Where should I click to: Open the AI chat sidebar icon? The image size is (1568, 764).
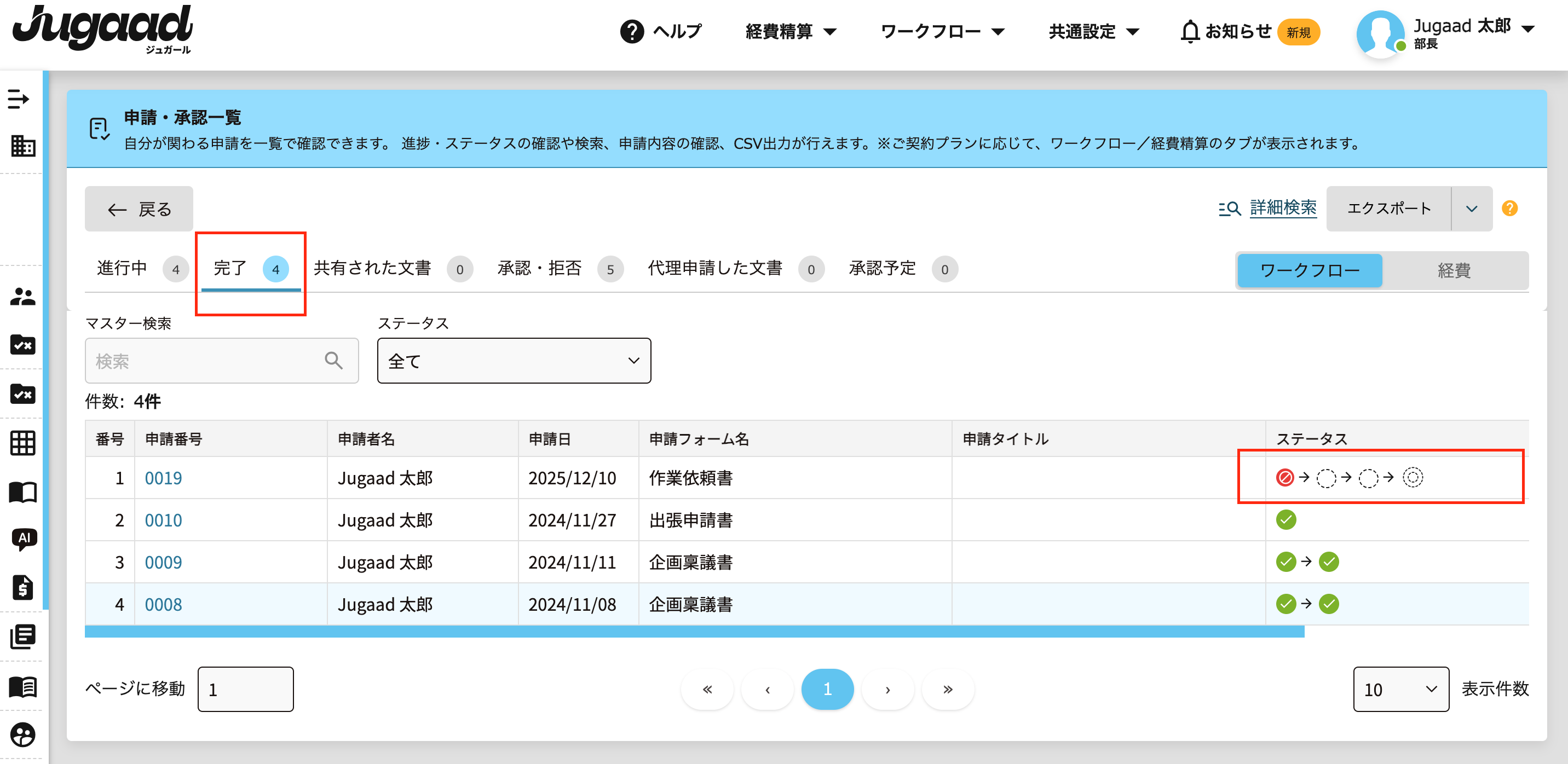(x=24, y=538)
